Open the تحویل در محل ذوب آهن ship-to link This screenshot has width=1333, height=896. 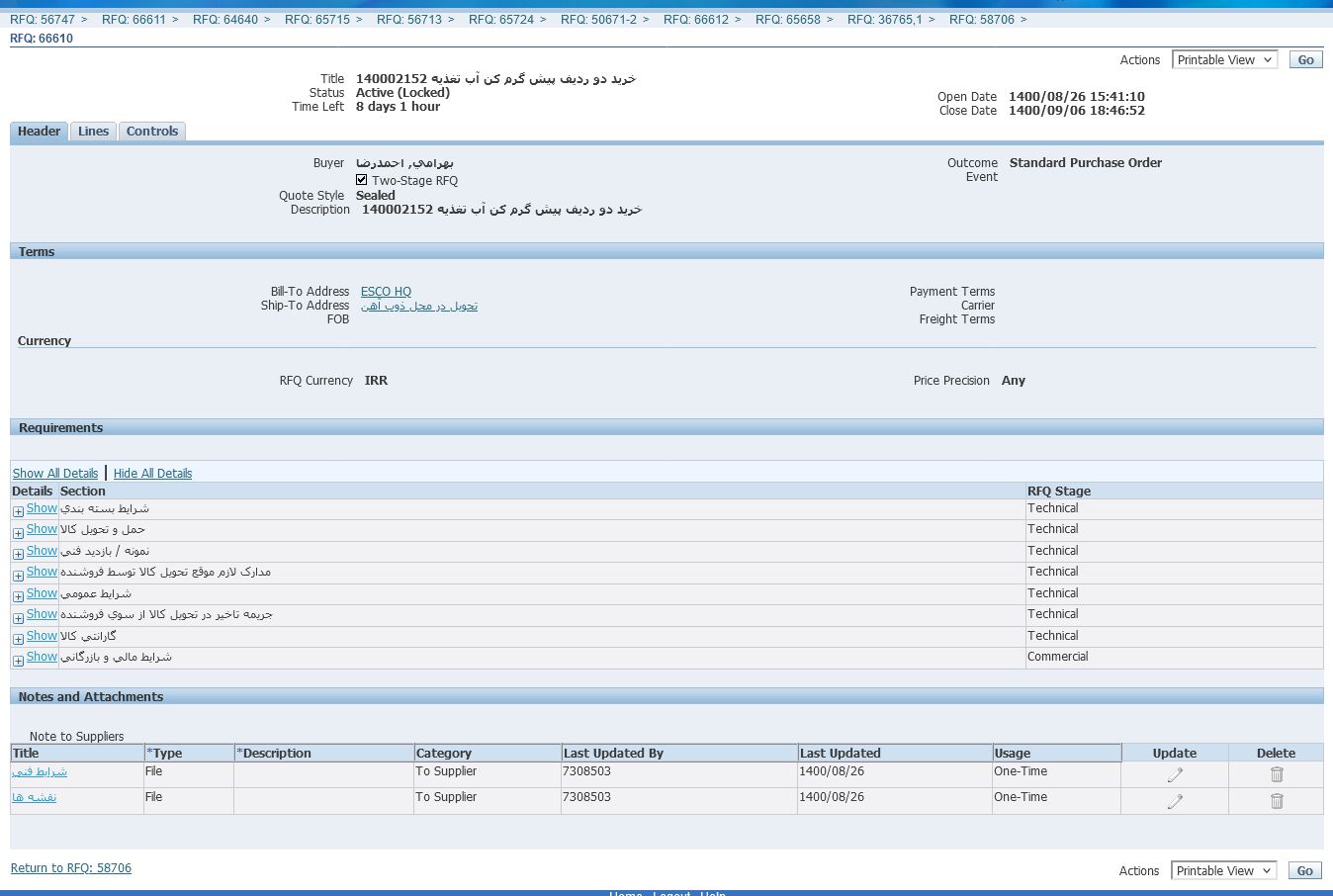[x=419, y=307]
